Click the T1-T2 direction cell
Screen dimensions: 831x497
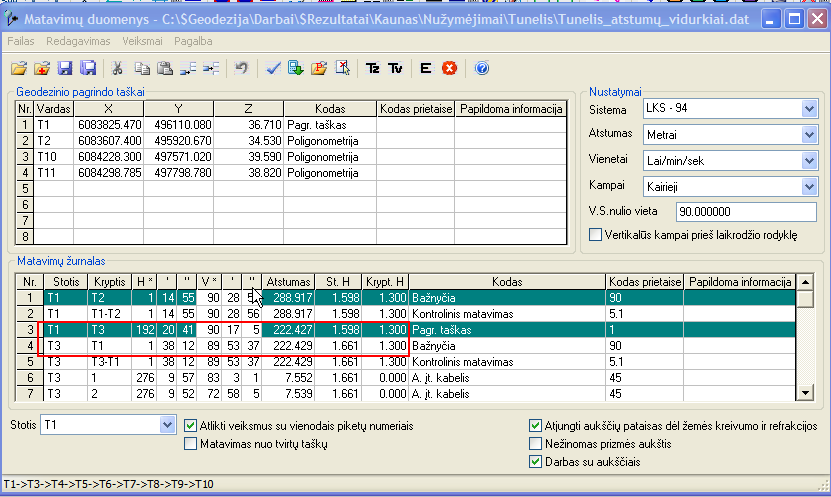[x=109, y=314]
